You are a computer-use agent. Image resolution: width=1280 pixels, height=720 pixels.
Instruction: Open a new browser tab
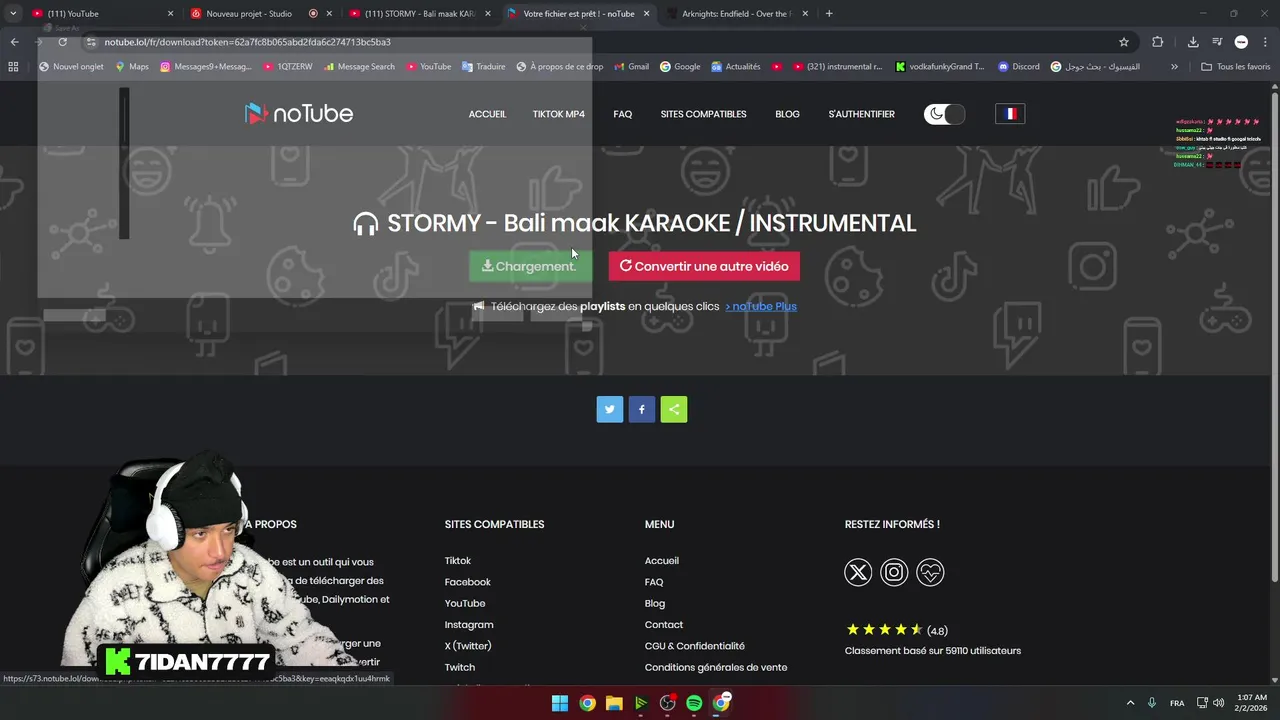pos(829,14)
